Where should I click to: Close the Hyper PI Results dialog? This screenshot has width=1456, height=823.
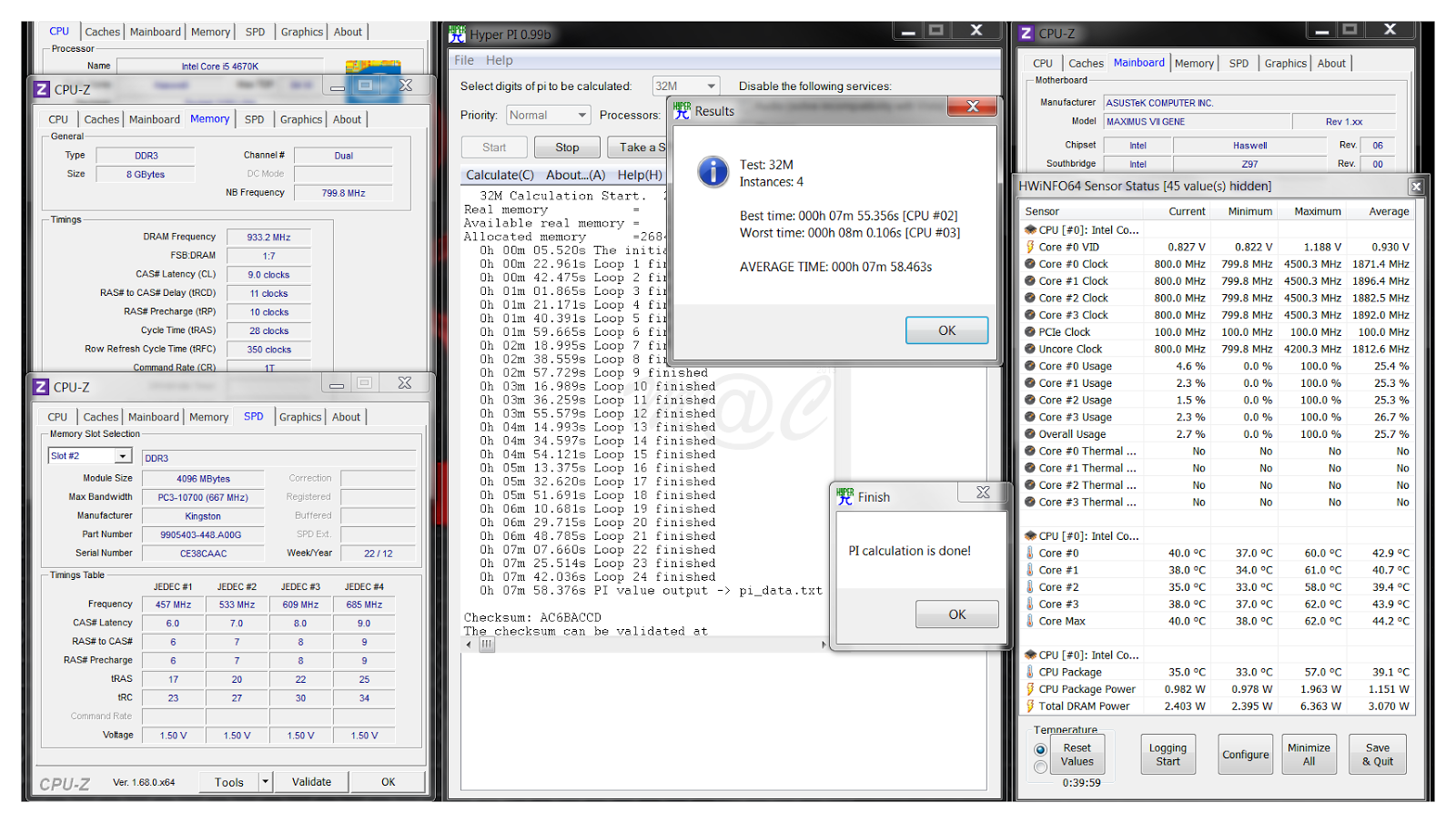pos(973,107)
